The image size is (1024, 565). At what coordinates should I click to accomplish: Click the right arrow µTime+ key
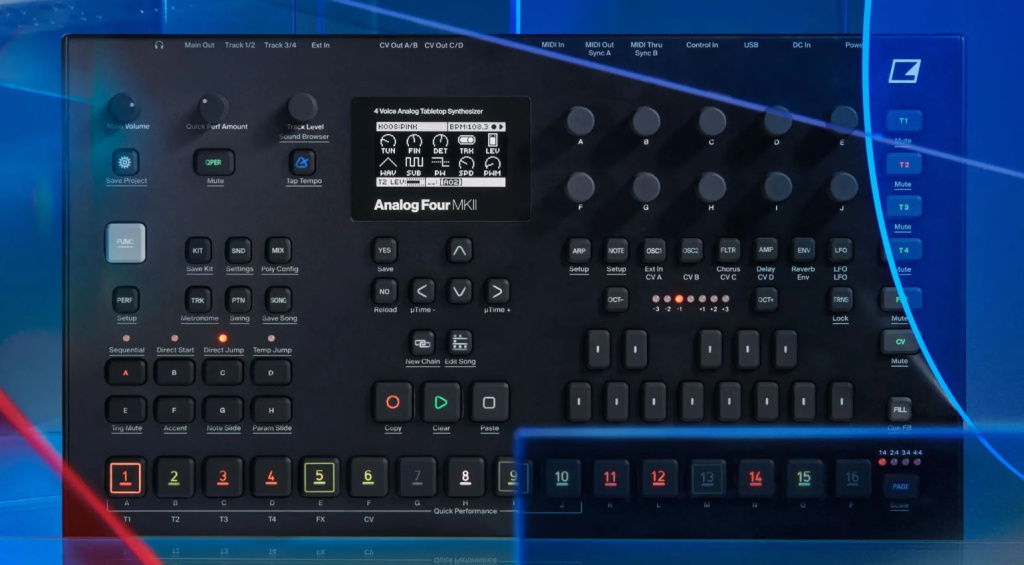point(497,291)
